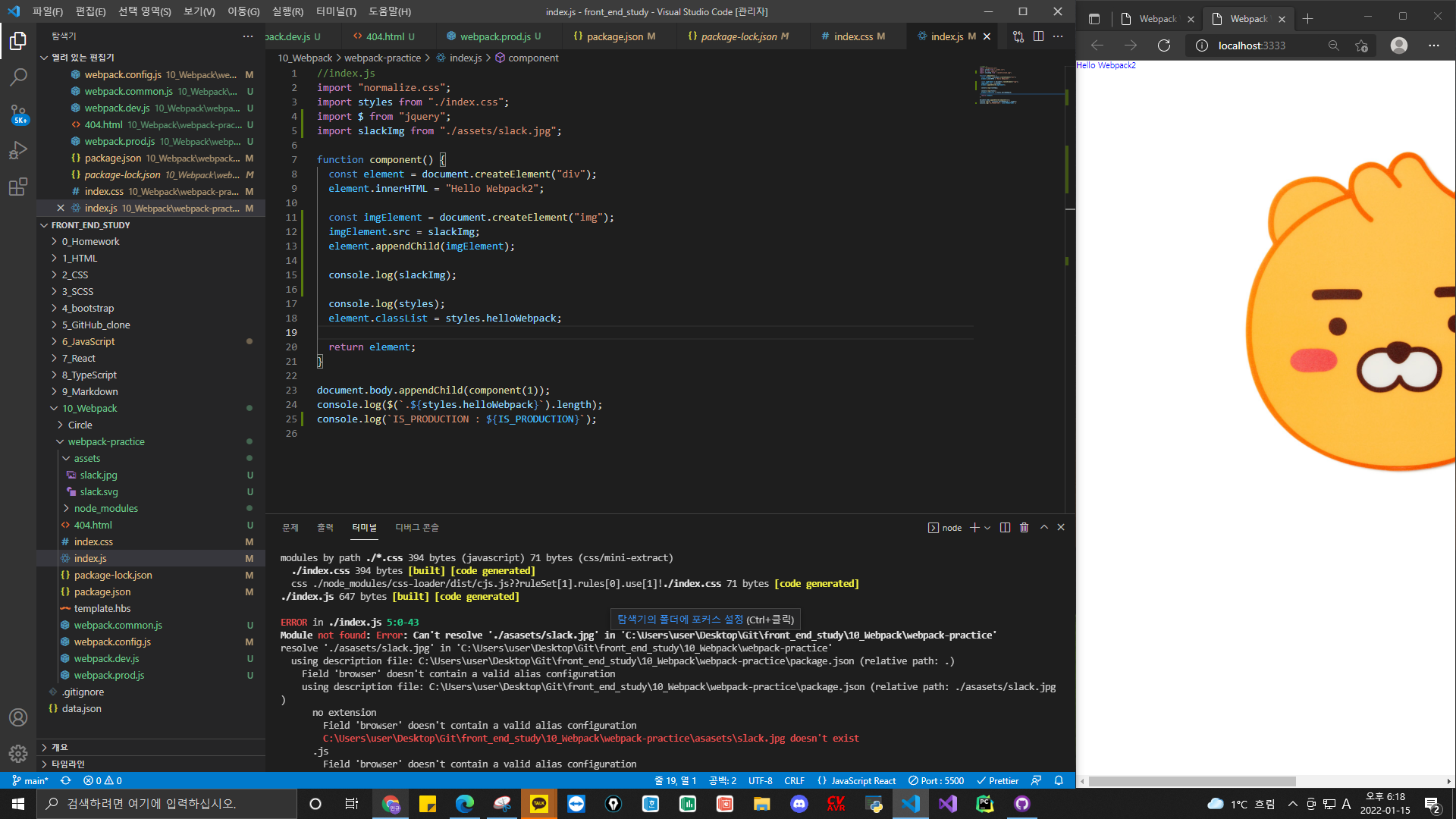Expand the 6_JavaScript folder
1456x819 pixels.
(88, 342)
